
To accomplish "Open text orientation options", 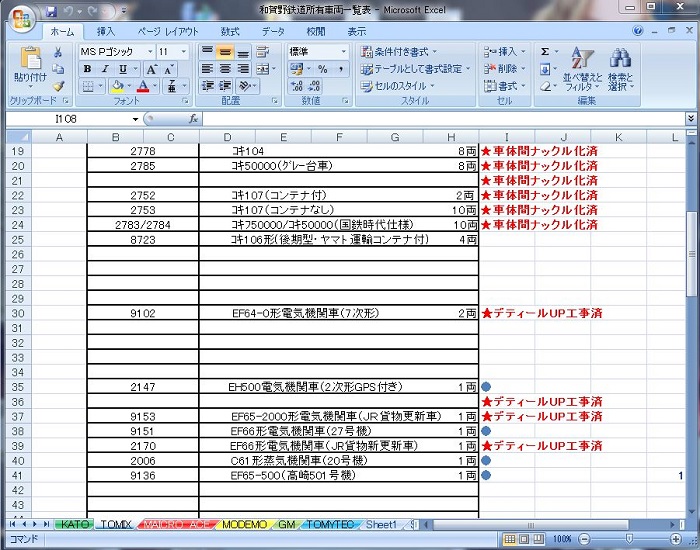I will coord(245,86).
